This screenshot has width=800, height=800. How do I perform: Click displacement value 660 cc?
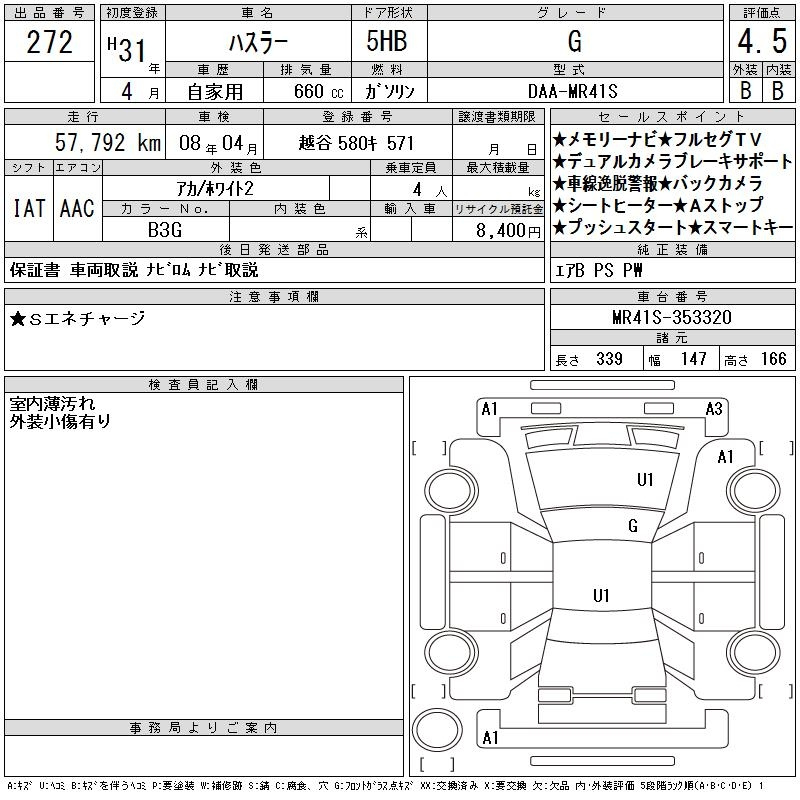point(318,92)
